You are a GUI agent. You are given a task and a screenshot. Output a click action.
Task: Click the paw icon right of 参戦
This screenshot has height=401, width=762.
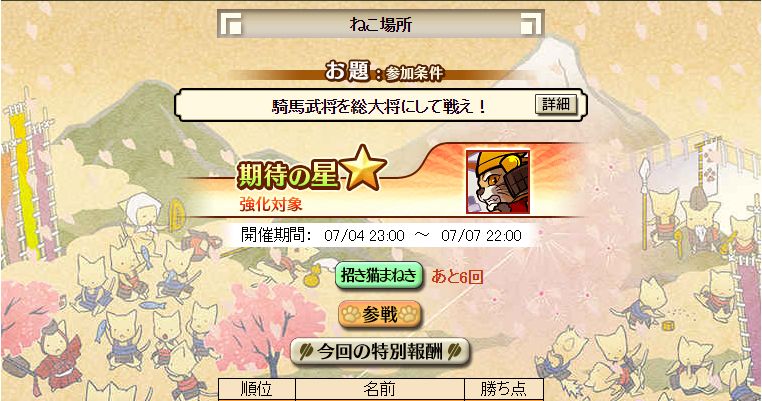[x=408, y=315]
